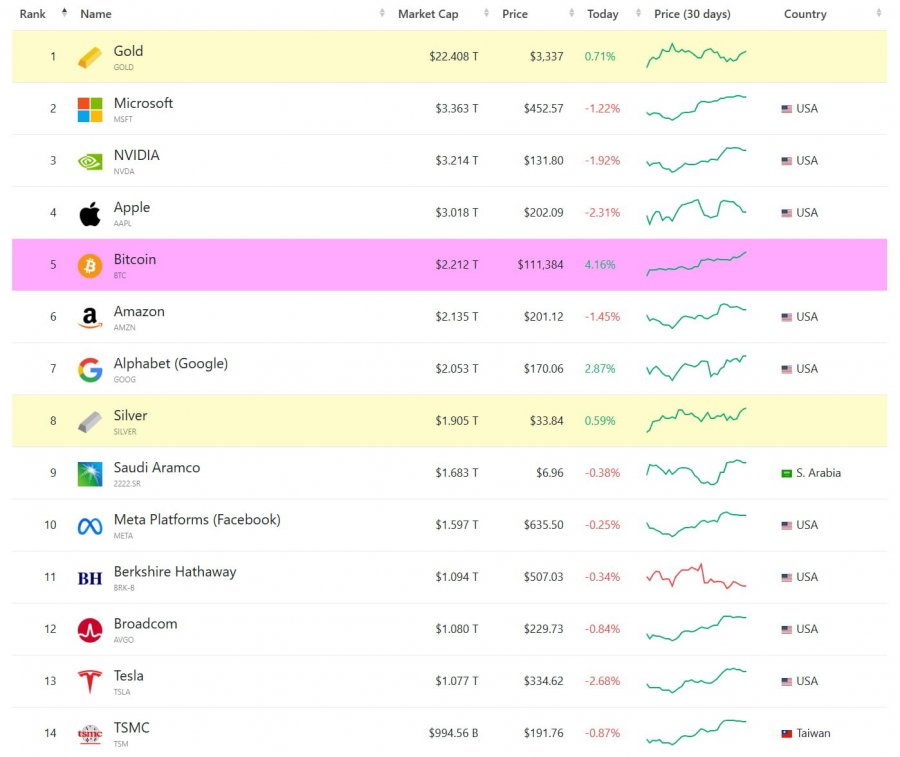
Task: Open Berkshire Hathaway red price chart
Action: tap(696, 576)
